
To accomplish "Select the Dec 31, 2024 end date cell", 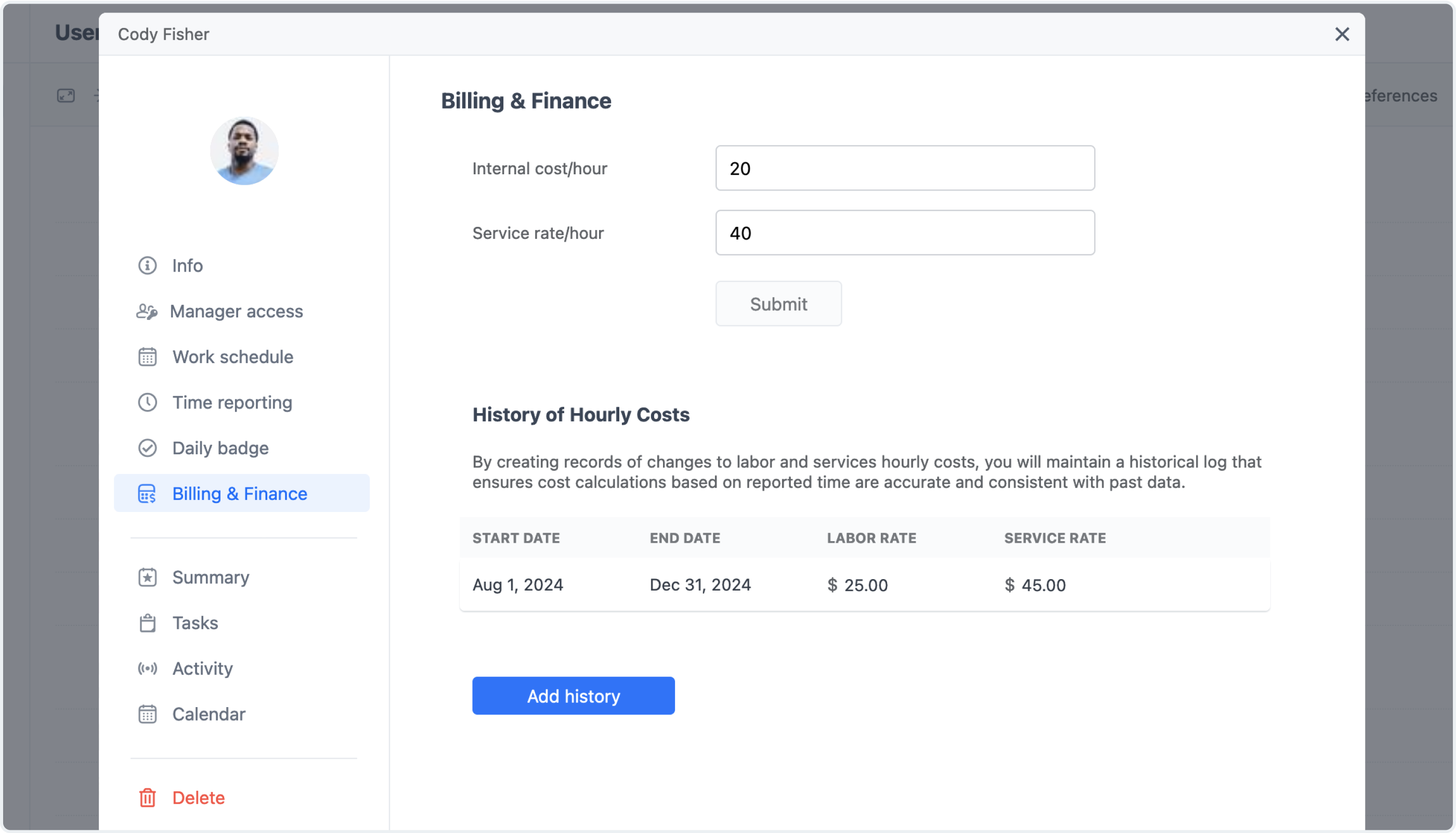I will click(x=700, y=585).
